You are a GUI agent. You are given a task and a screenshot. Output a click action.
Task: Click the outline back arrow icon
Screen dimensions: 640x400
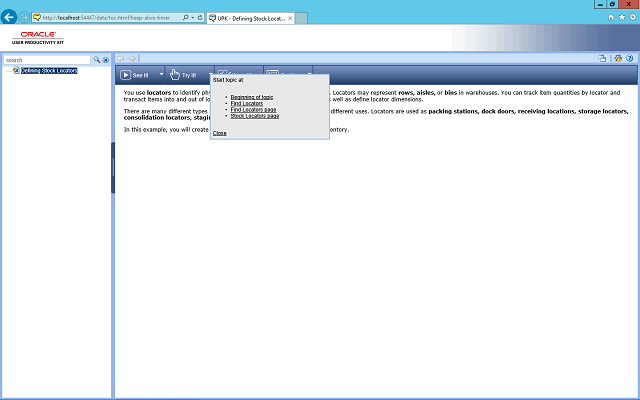coord(121,59)
